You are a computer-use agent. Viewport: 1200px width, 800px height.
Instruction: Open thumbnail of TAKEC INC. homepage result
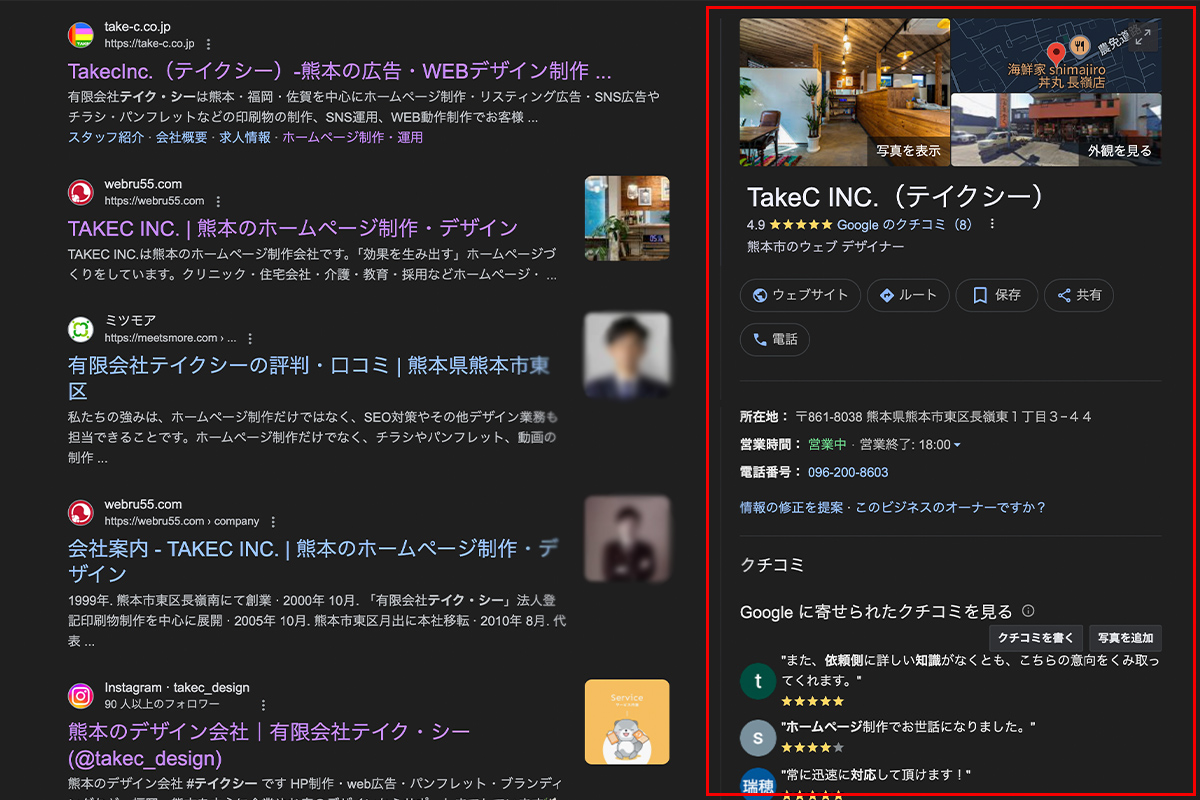point(627,219)
